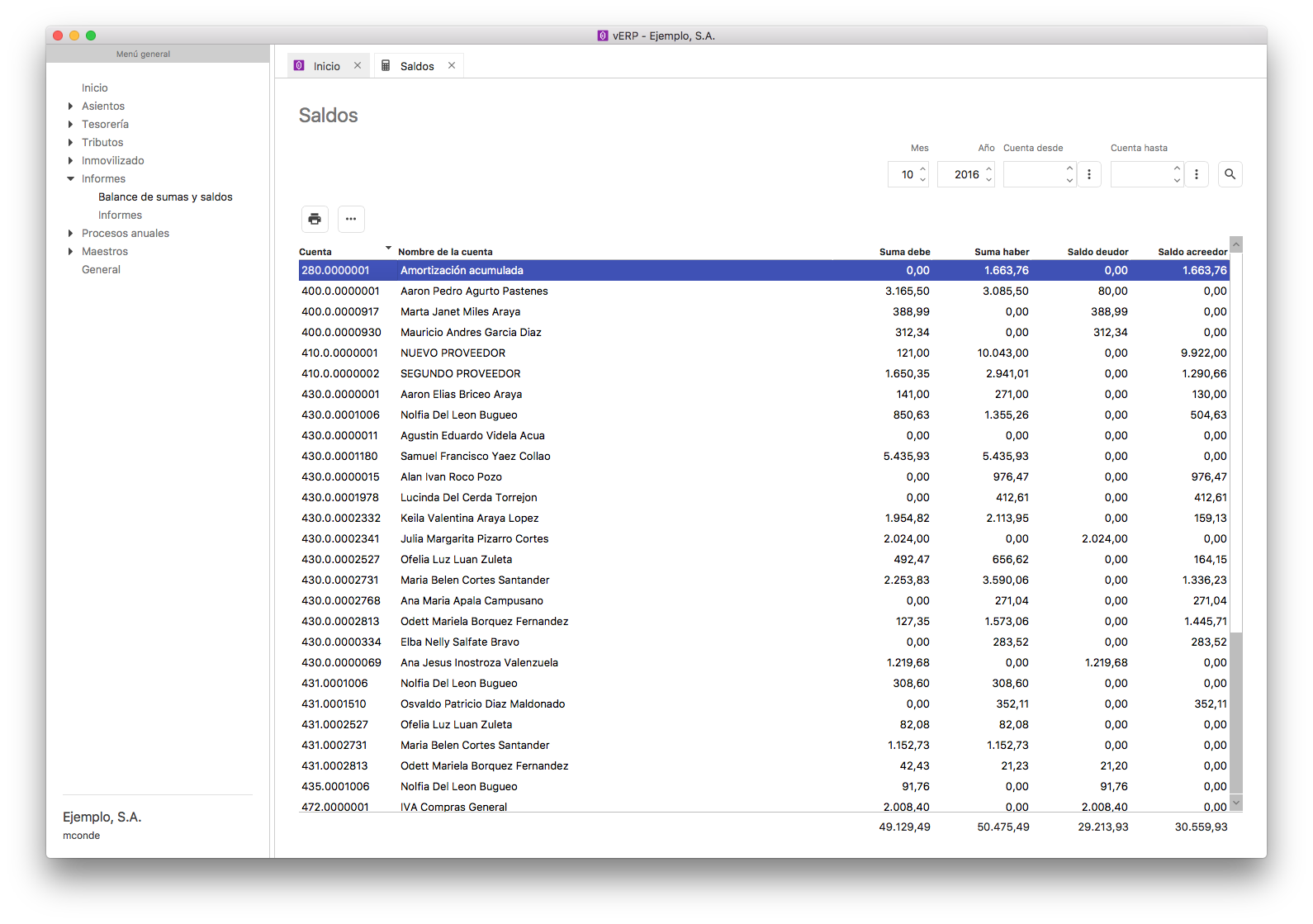Image resolution: width=1313 pixels, height=924 pixels.
Task: Open the three-dots more options button
Action: click(x=351, y=219)
